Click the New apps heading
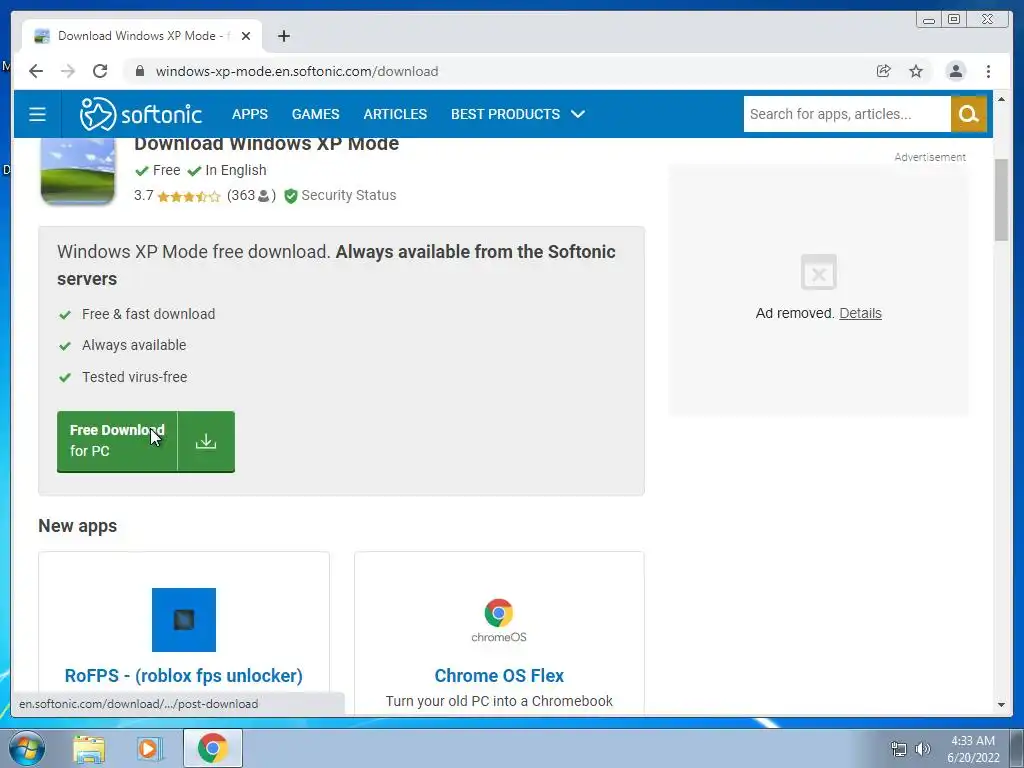The height and width of the screenshot is (768, 1024). click(x=78, y=526)
